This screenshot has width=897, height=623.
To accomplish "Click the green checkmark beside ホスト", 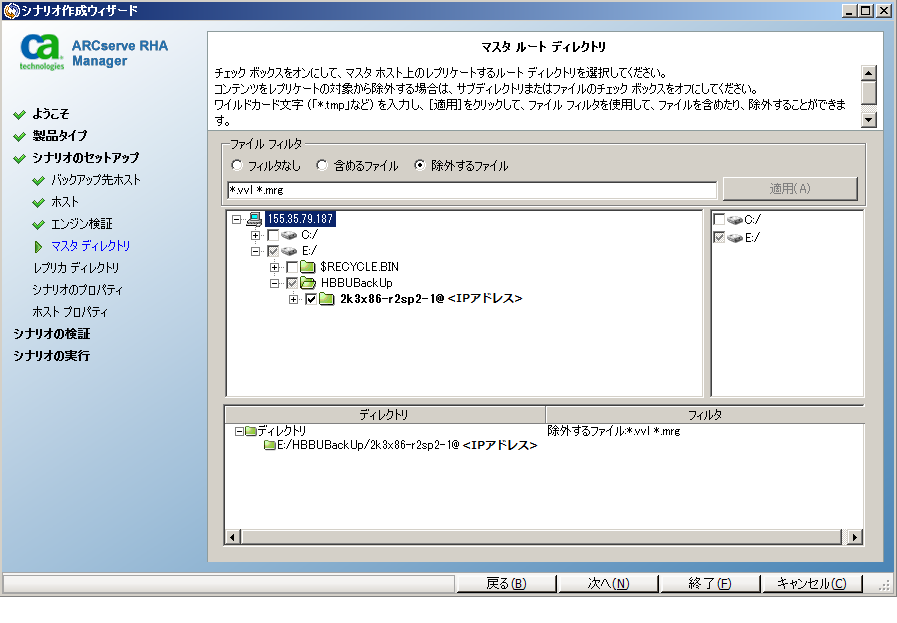I will point(38,203).
